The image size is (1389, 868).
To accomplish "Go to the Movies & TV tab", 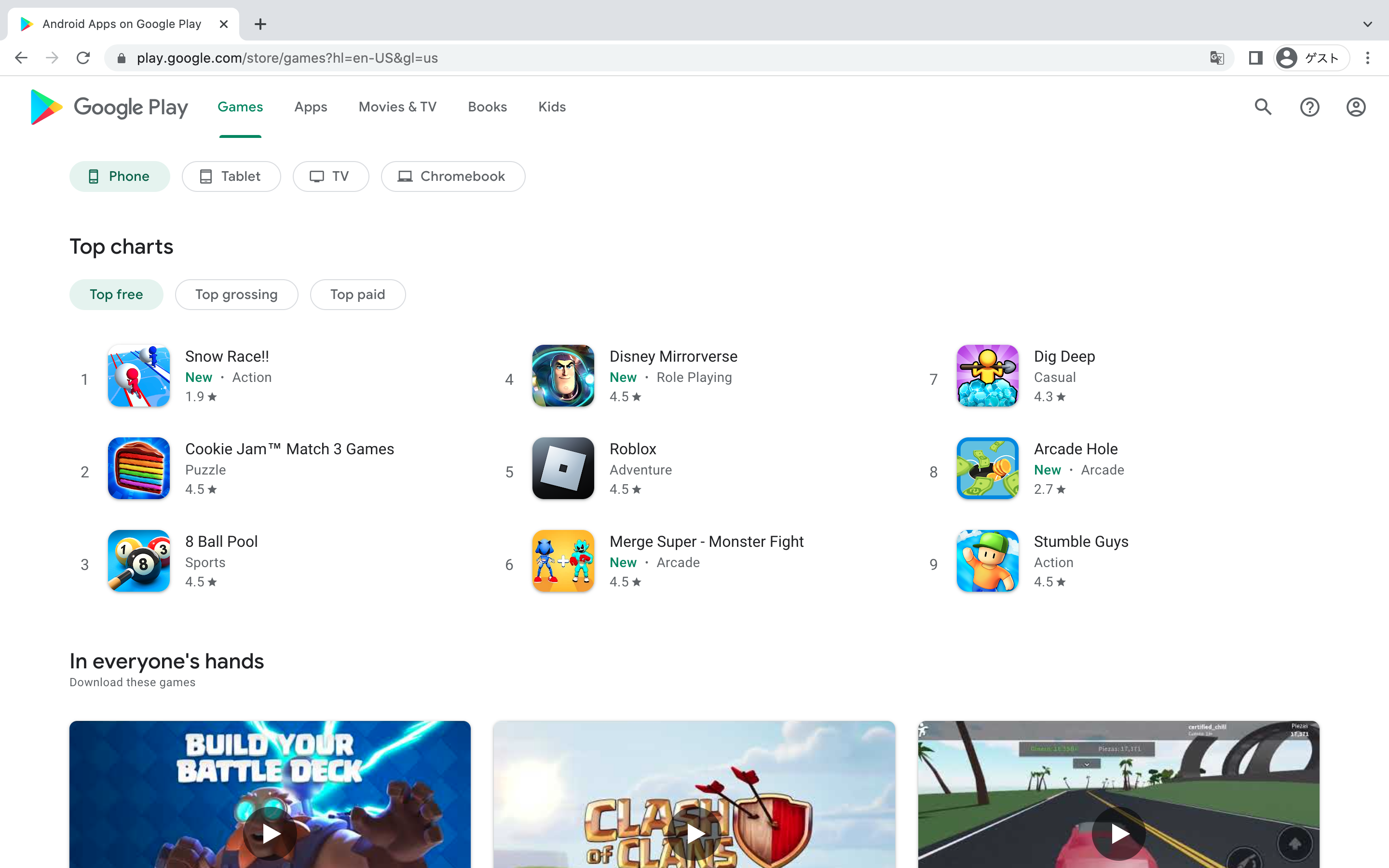I will tap(397, 108).
